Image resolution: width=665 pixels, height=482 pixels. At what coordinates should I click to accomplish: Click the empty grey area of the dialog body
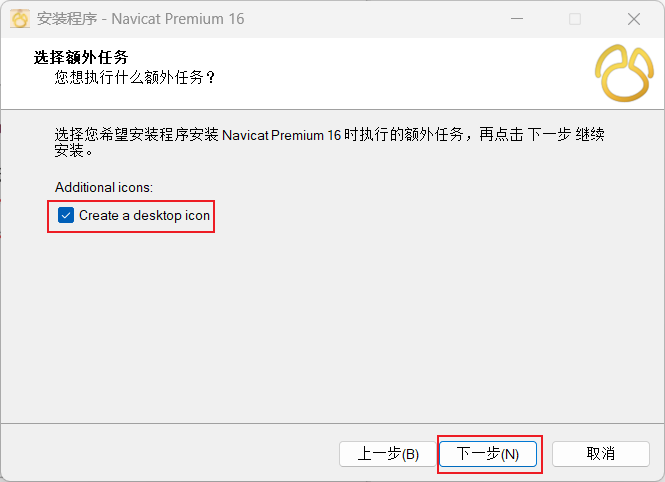tap(332, 326)
